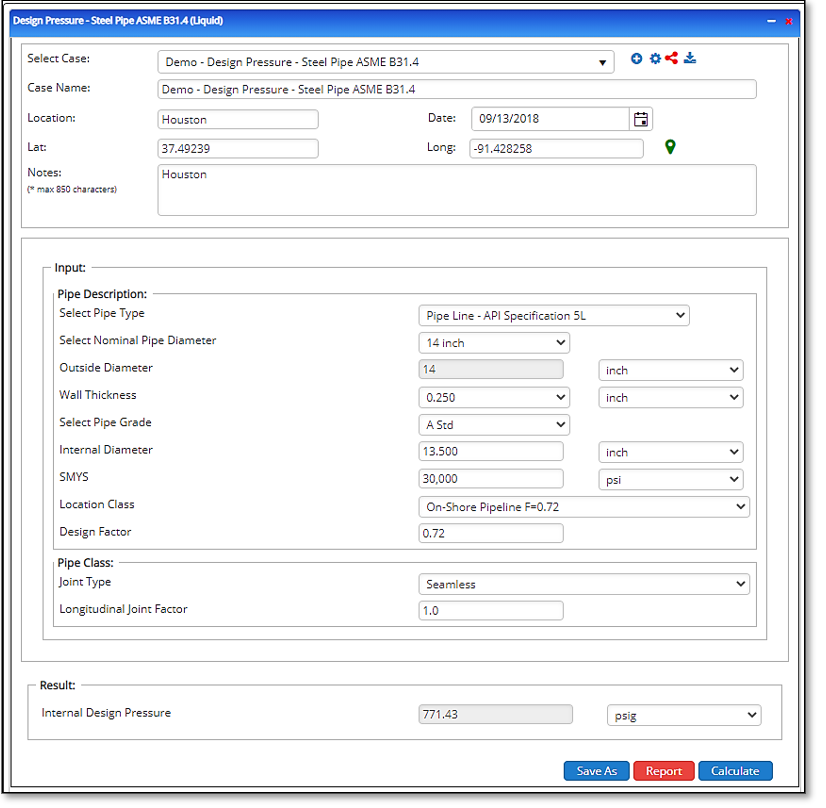The width and height of the screenshot is (826, 808).
Task: Change the Wall Thickness value dropdown
Action: point(494,398)
